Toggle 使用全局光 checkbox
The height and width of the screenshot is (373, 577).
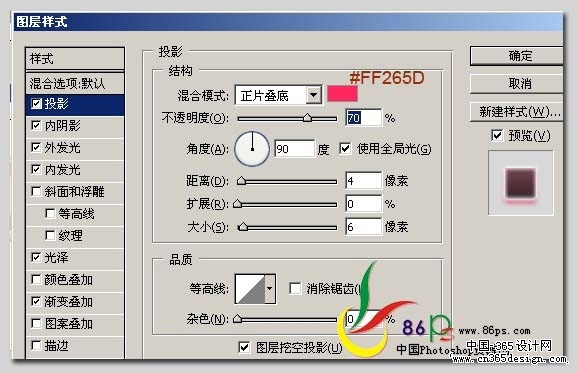tap(345, 149)
